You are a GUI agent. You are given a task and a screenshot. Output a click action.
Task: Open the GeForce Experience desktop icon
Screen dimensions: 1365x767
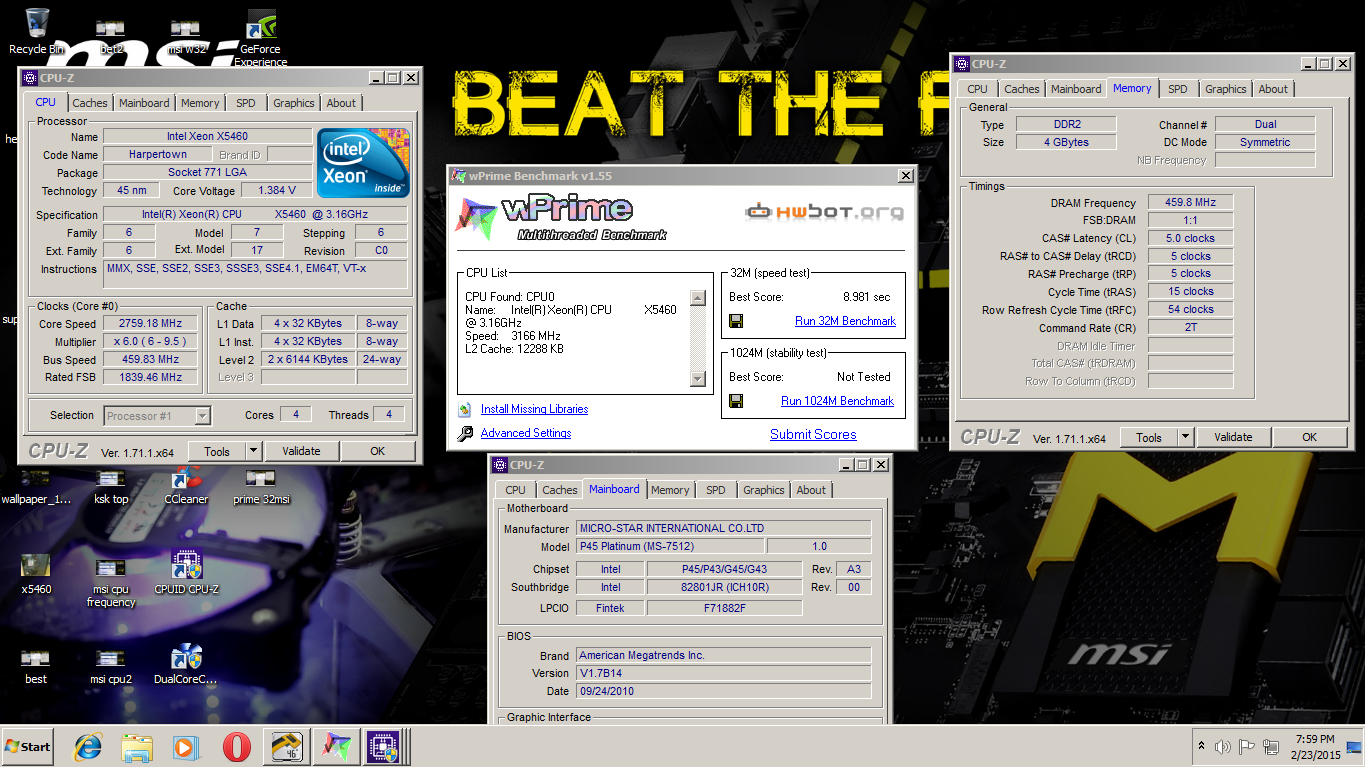tap(260, 38)
